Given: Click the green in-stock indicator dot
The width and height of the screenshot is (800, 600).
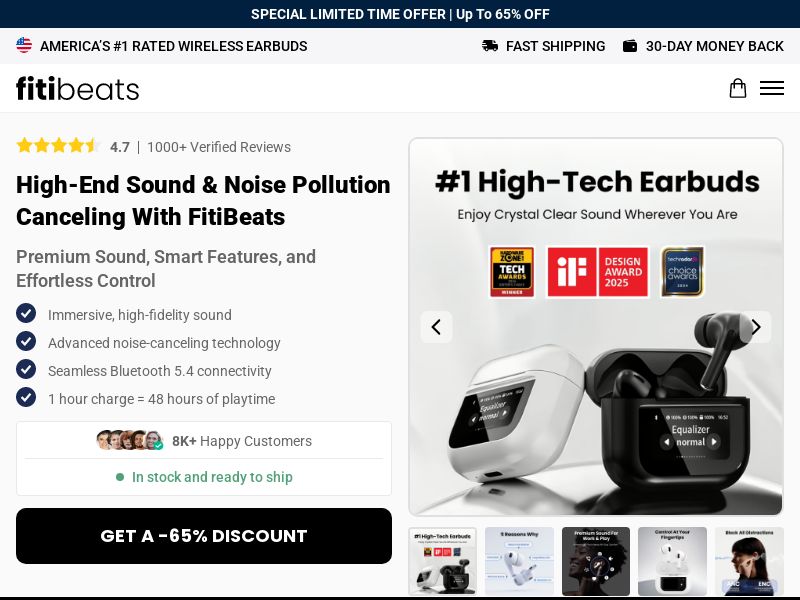Looking at the screenshot, I should pos(122,477).
